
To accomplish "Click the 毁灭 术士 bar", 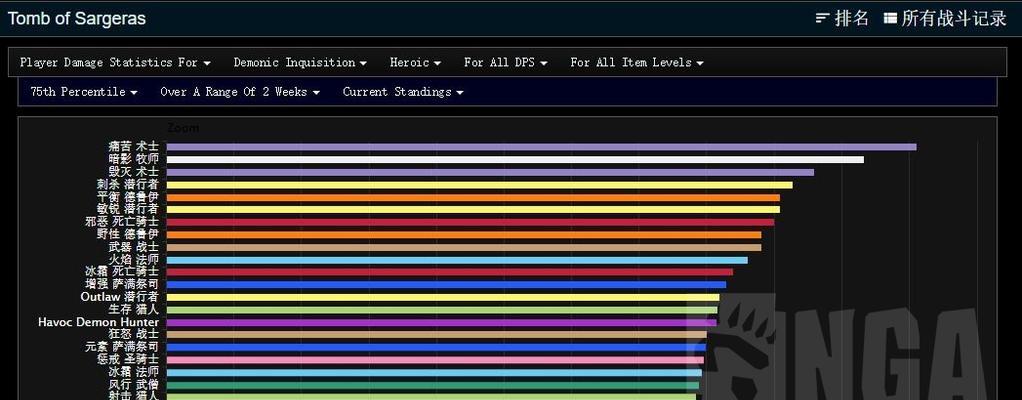I will coord(490,172).
